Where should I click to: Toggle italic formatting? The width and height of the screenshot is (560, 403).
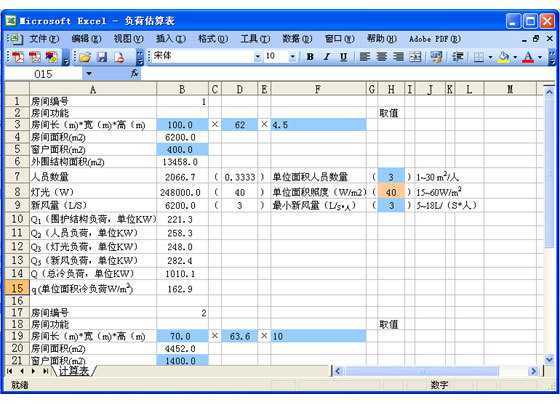coord(326,57)
